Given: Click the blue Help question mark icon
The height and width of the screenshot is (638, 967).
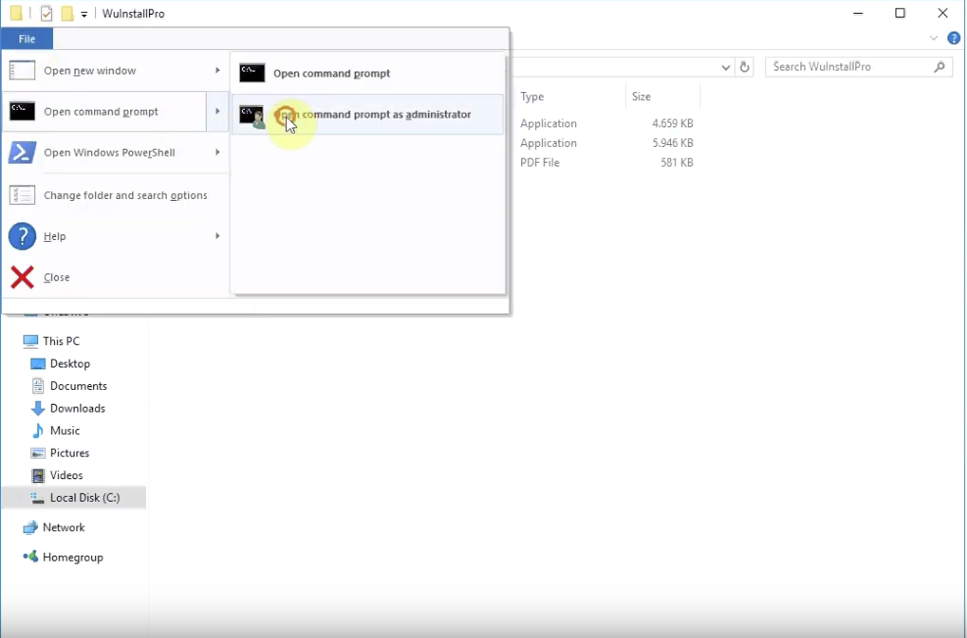Looking at the screenshot, I should click(22, 237).
